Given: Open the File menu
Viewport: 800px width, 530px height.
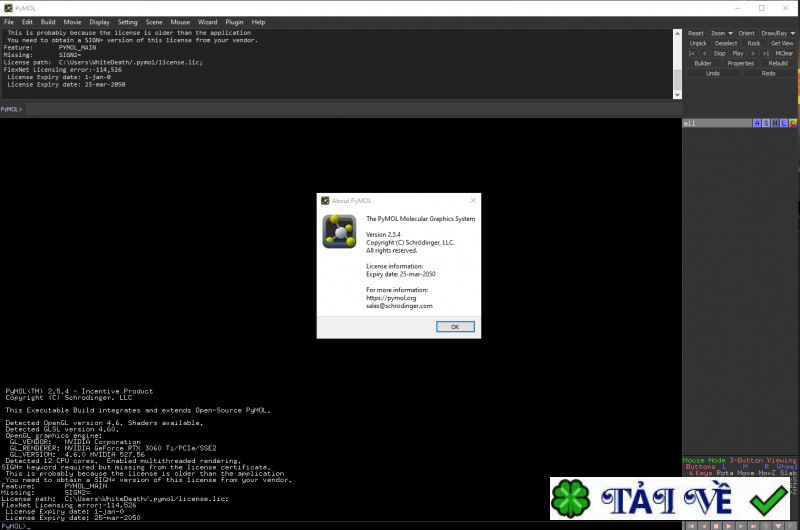Looking at the screenshot, I should tap(9, 22).
